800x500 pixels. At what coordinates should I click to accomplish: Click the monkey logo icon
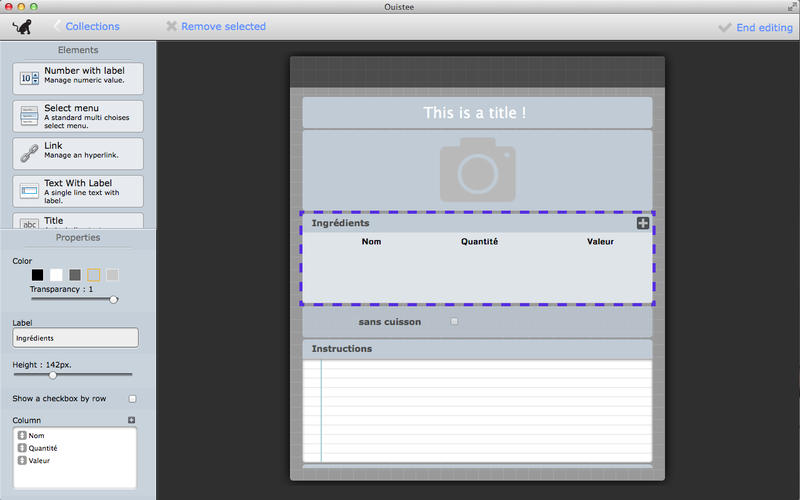22,27
